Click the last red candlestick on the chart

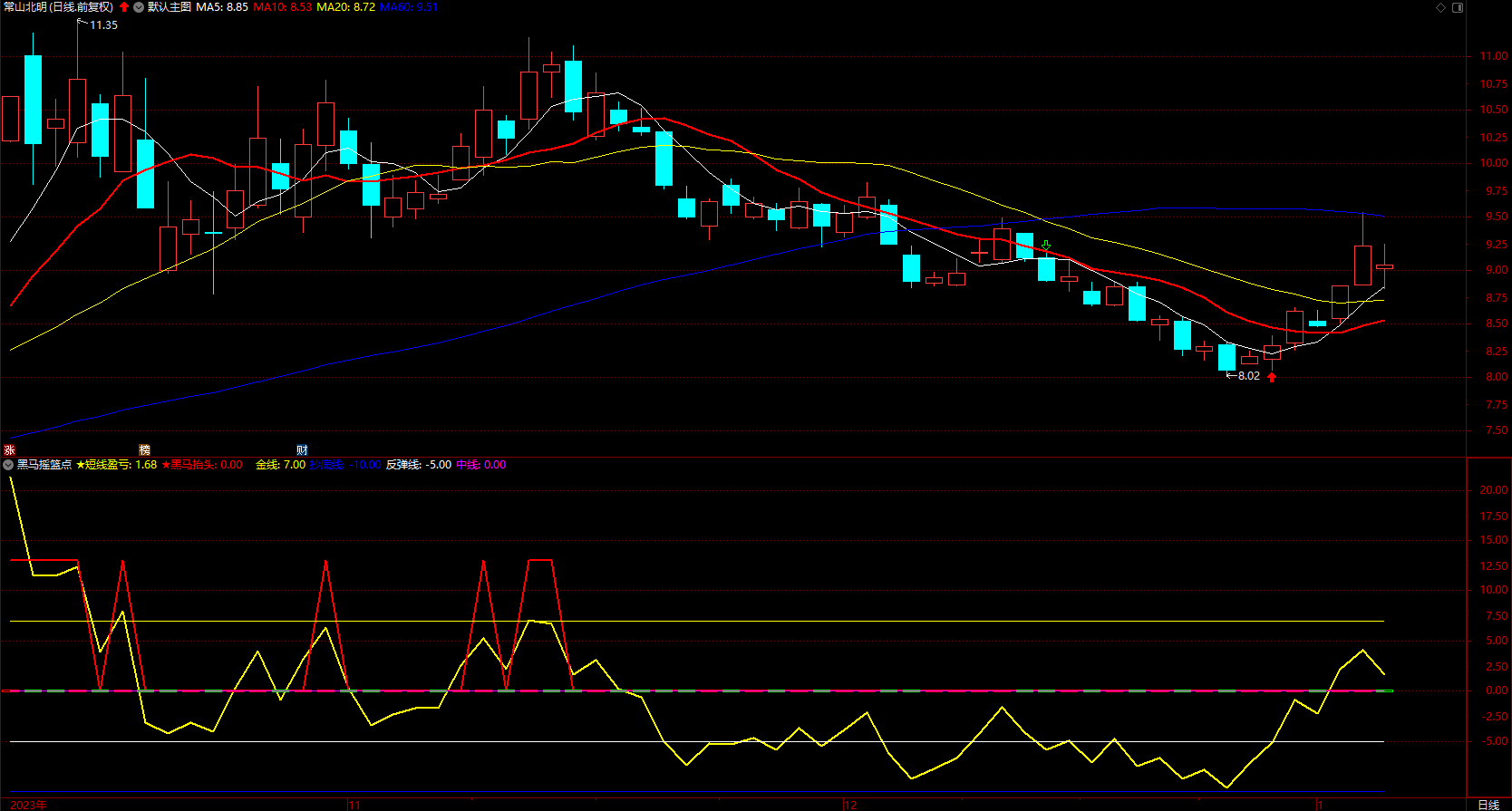click(x=1384, y=266)
